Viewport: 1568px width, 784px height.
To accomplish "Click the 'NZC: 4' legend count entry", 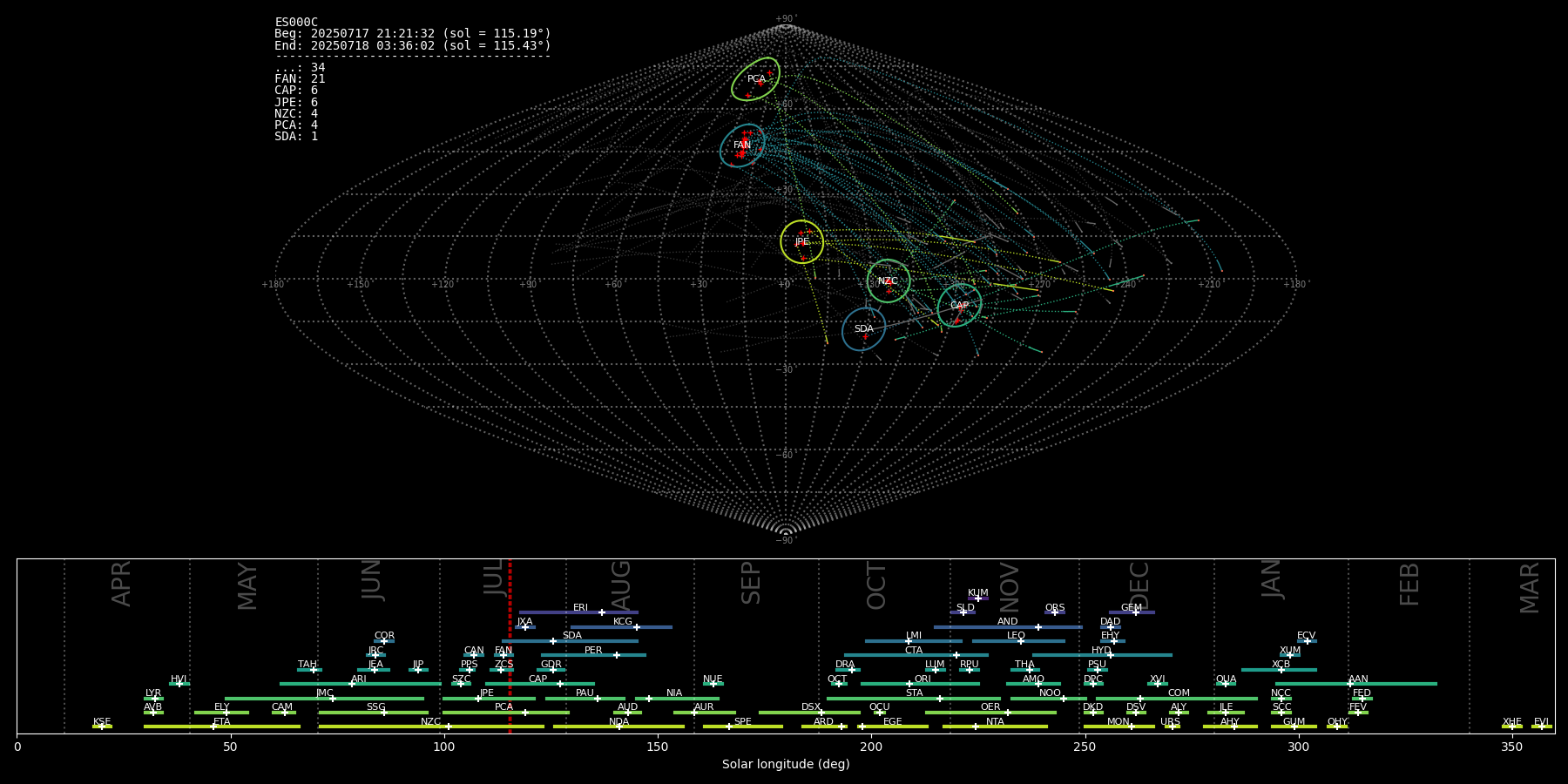I will point(296,114).
